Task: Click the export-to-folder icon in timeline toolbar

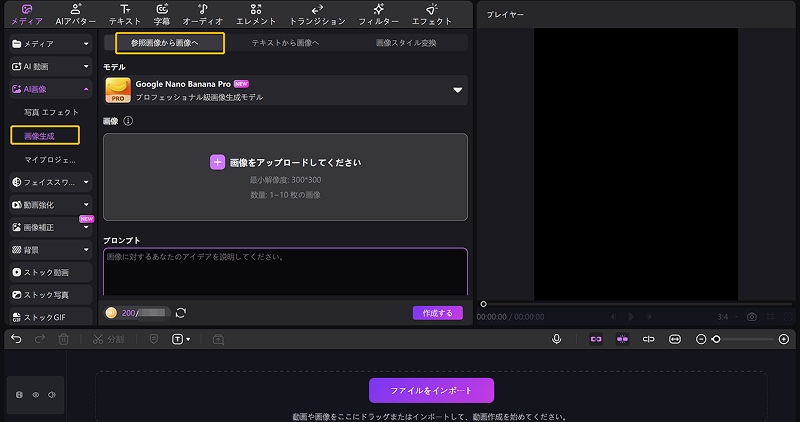Action: click(218, 339)
